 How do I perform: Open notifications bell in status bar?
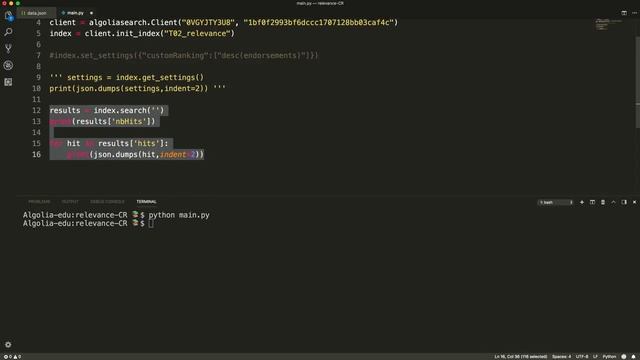pyautogui.click(x=633, y=357)
